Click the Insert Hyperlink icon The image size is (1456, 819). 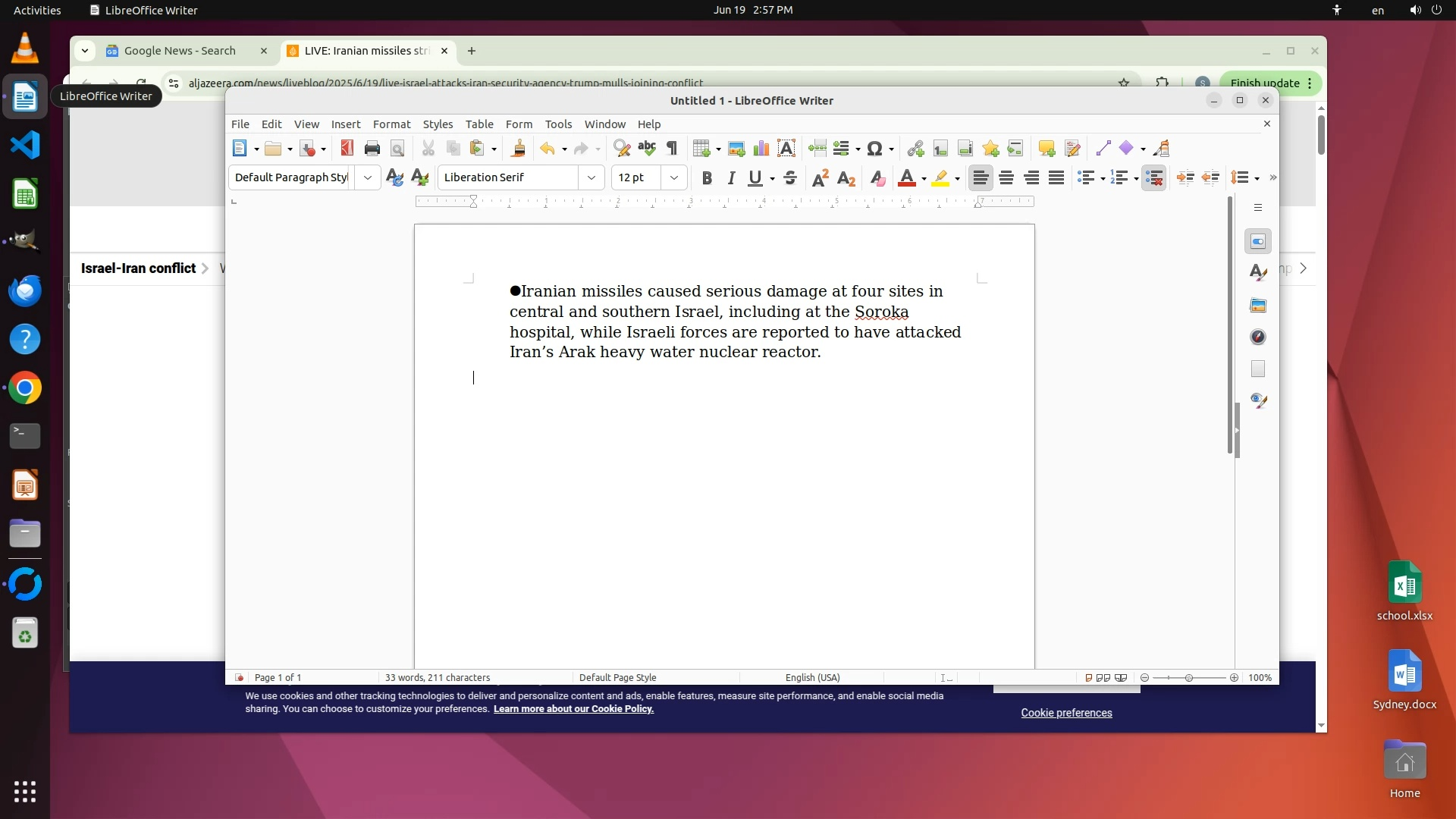click(915, 149)
